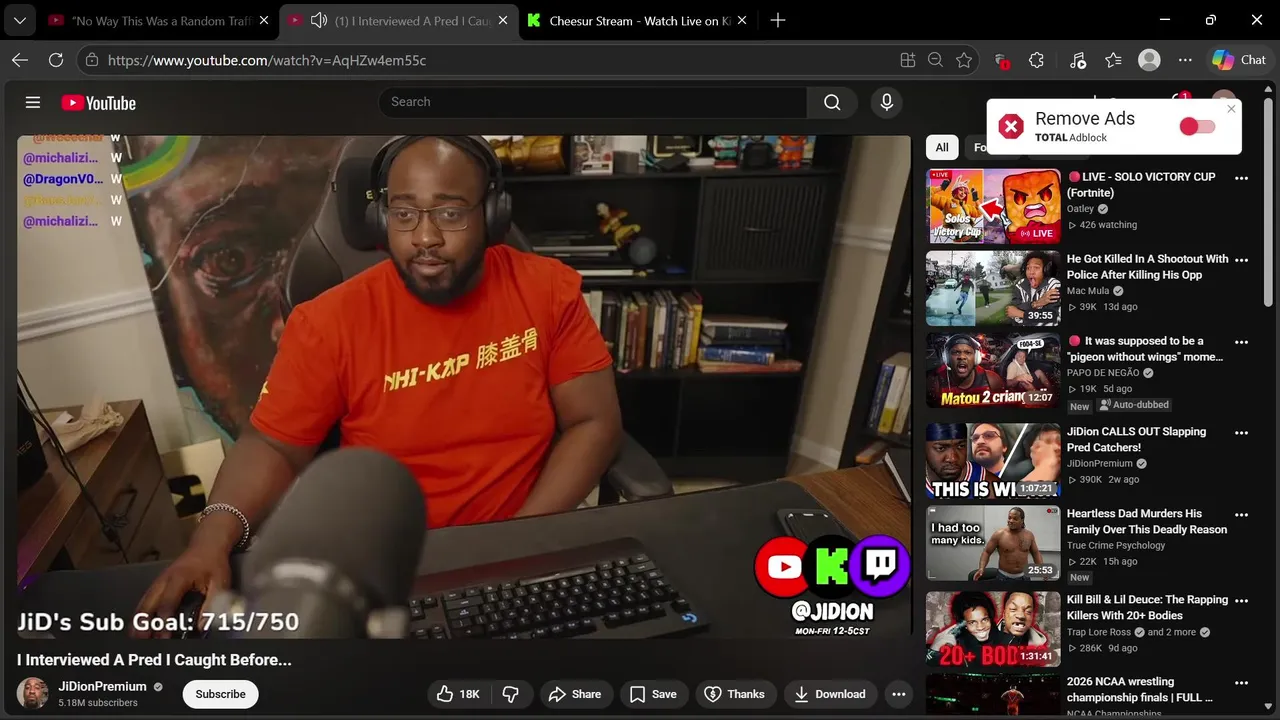This screenshot has height=720, width=1280.
Task: Open the Oatley channel name
Action: (x=1080, y=209)
